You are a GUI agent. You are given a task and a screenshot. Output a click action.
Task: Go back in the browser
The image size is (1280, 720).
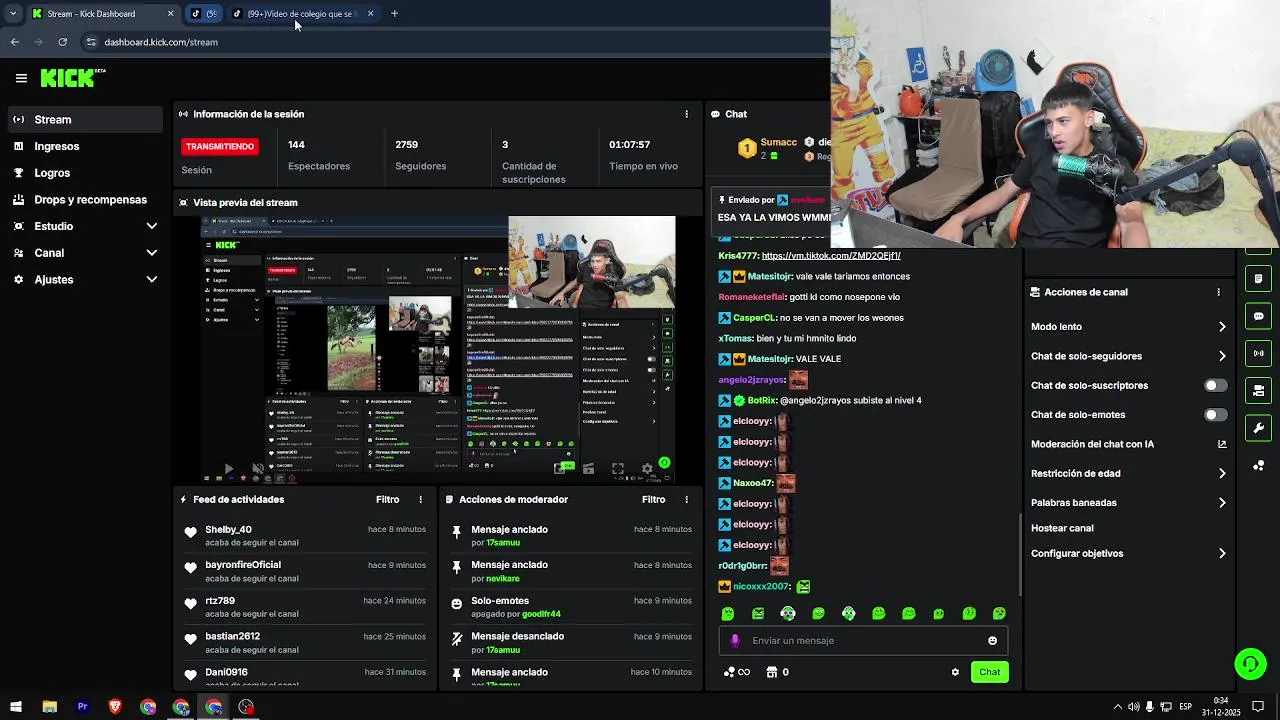pyautogui.click(x=14, y=42)
